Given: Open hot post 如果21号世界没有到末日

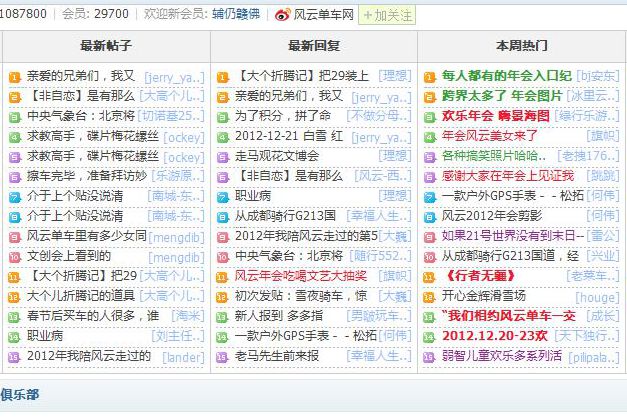Looking at the screenshot, I should point(513,236).
